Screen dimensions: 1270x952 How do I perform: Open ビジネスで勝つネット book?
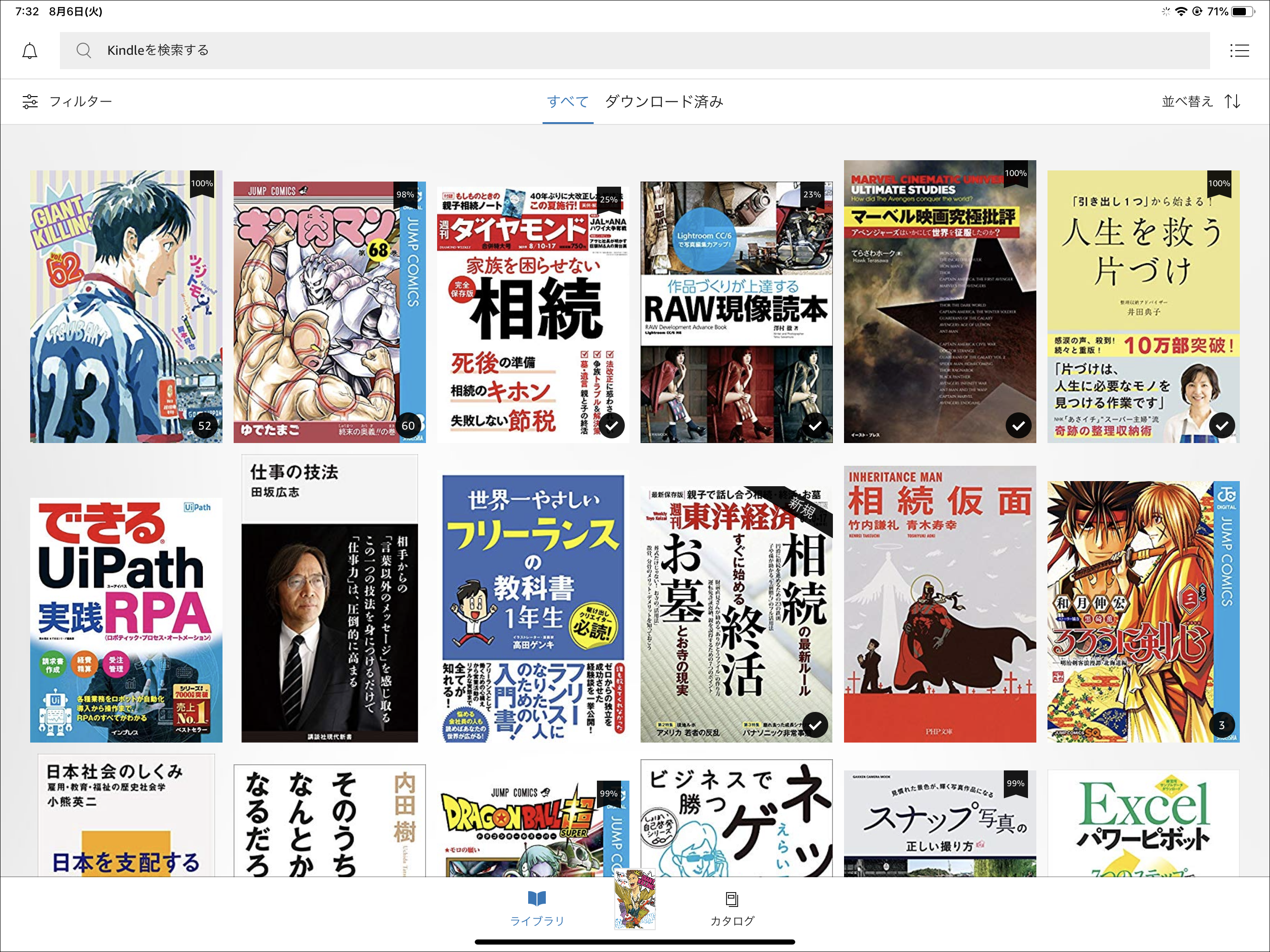coord(737,818)
